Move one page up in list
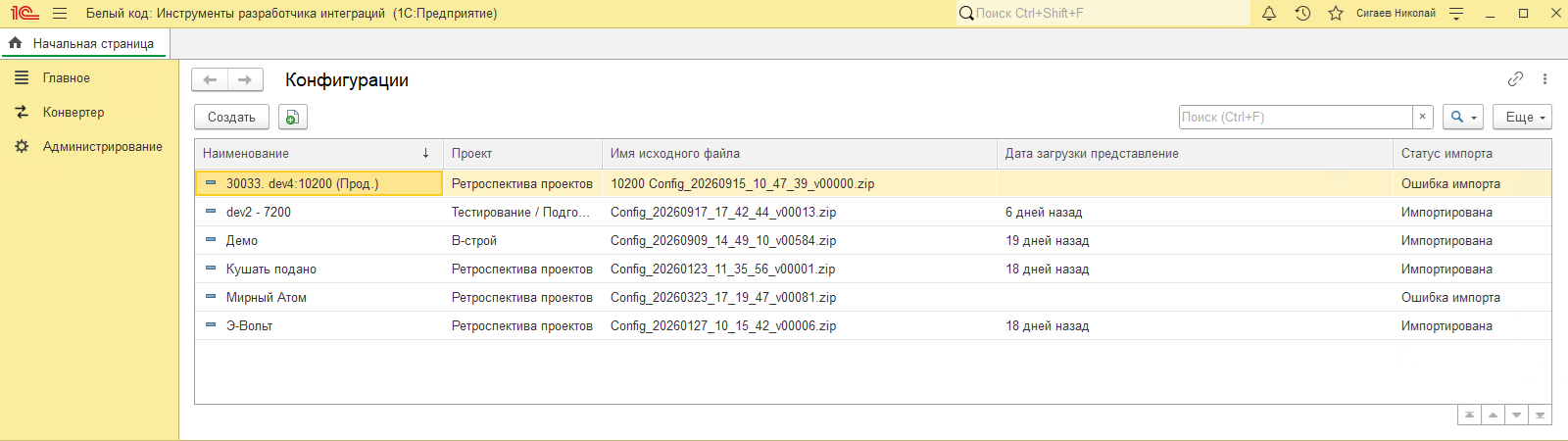This screenshot has width=1568, height=441. 1493,416
